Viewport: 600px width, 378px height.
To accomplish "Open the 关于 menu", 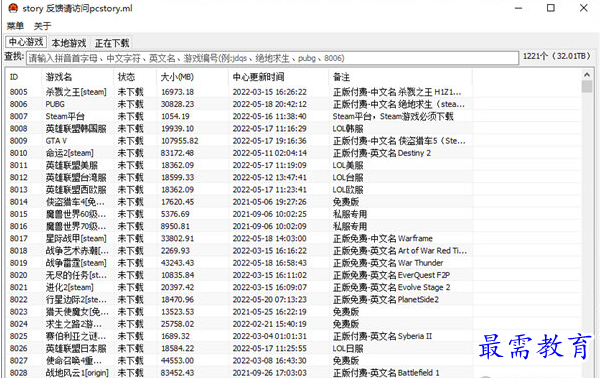I will pyautogui.click(x=42, y=26).
